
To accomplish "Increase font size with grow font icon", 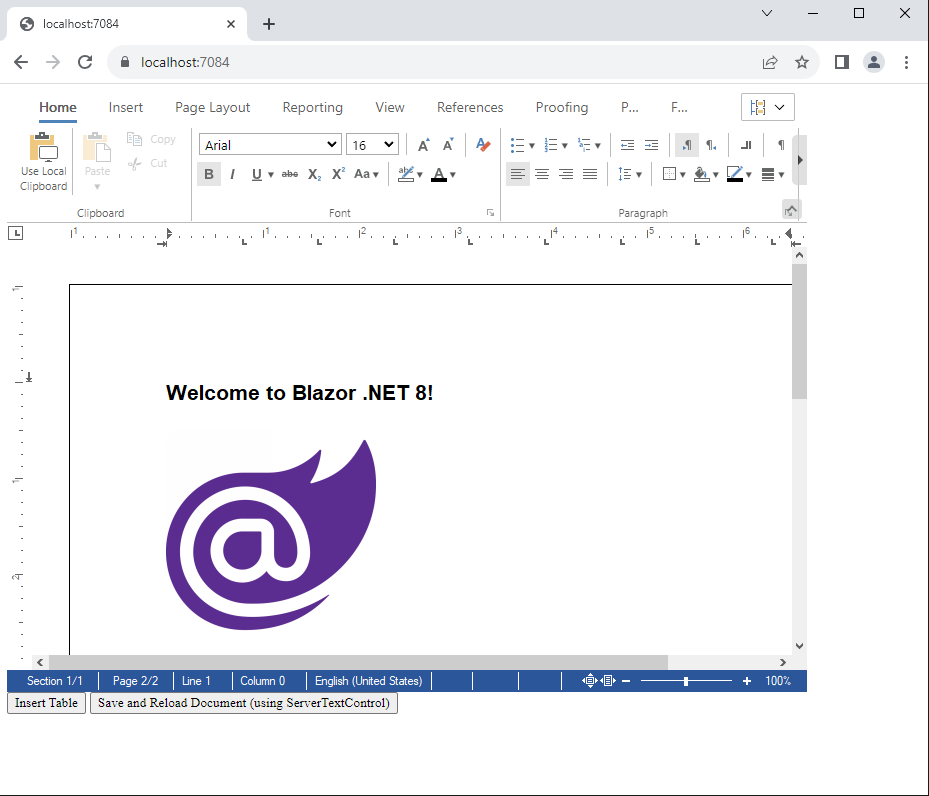I will pos(424,145).
